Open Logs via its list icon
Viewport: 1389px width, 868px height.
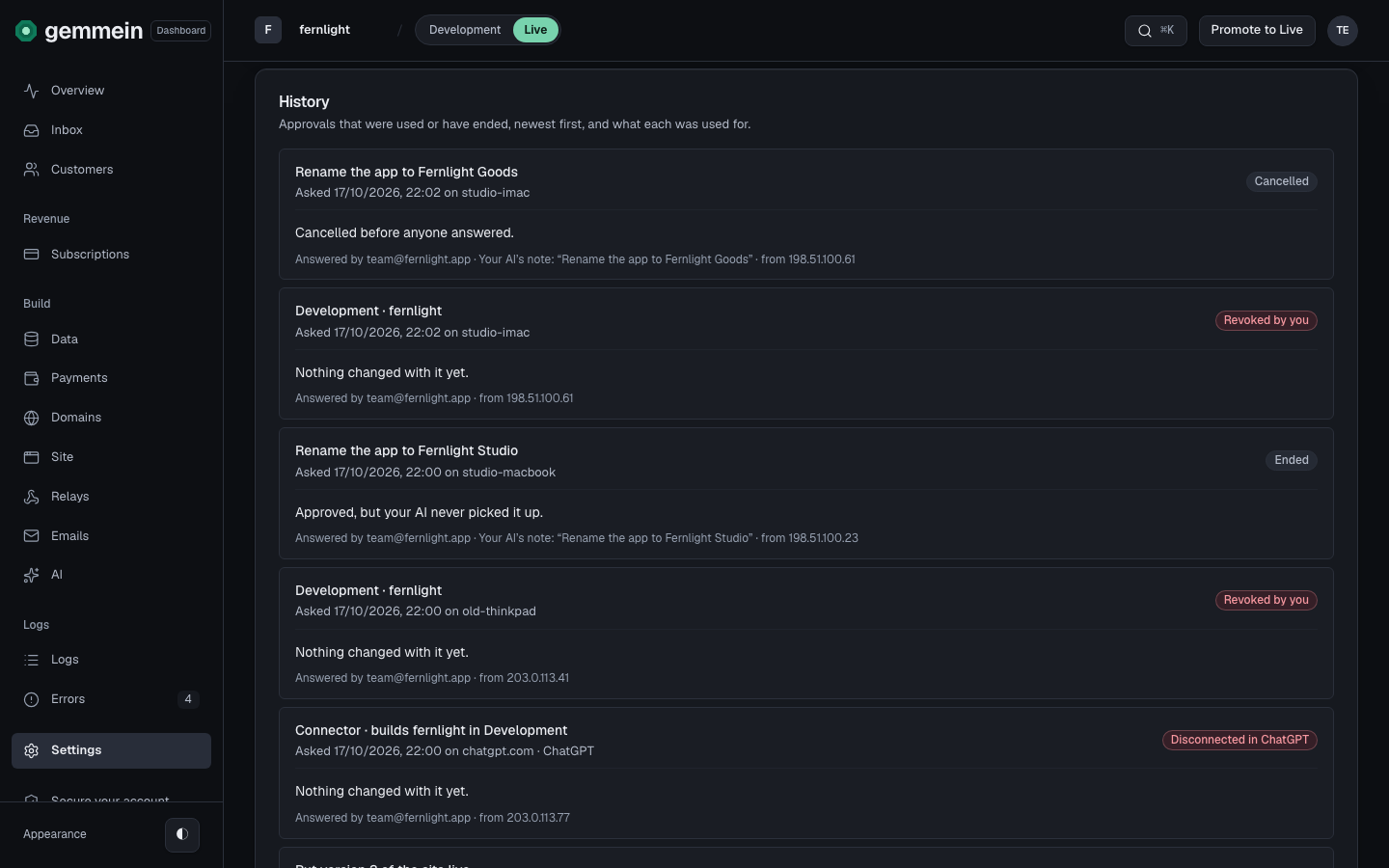click(32, 660)
